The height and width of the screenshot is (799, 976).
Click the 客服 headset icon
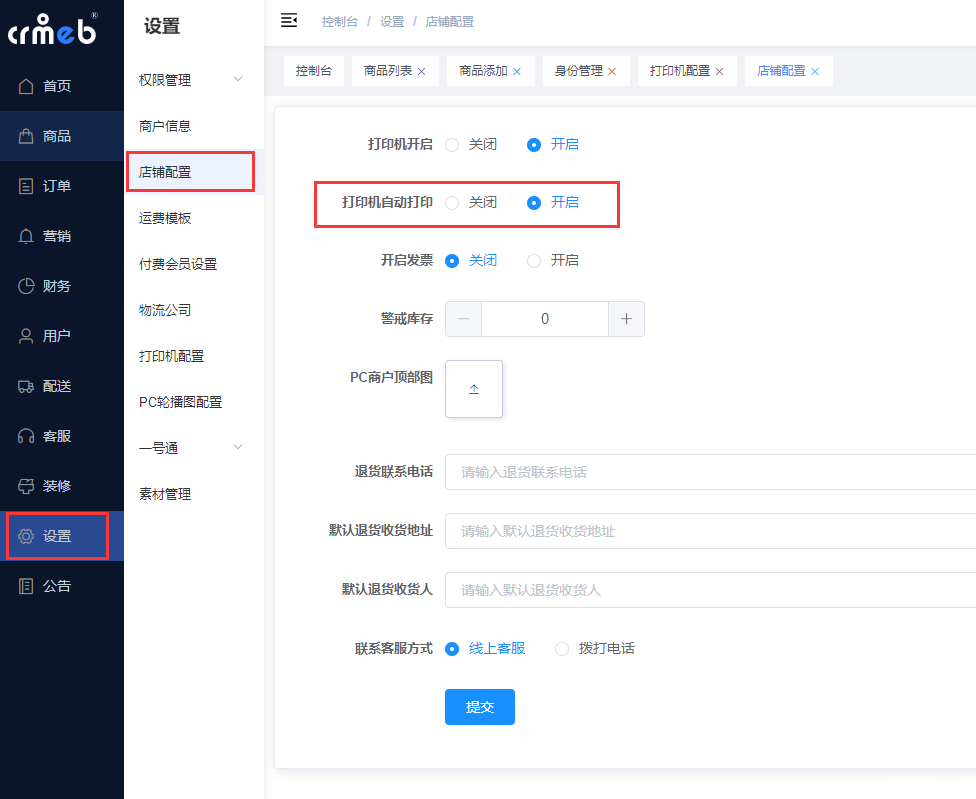click(x=27, y=436)
